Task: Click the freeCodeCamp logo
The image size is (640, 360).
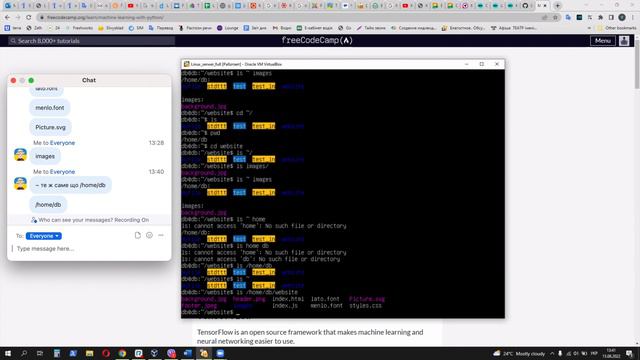Action: [317, 40]
